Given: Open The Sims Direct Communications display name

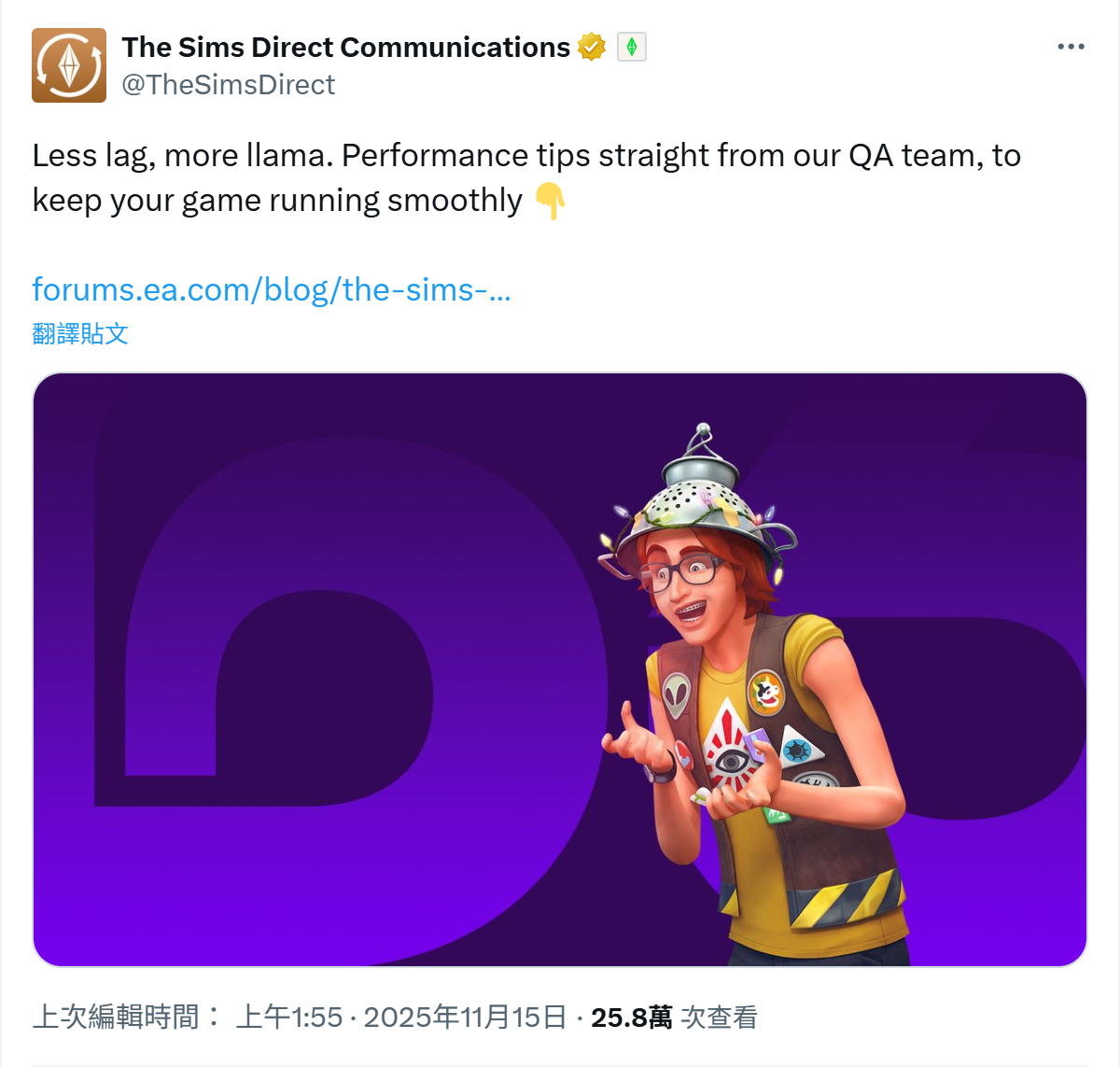Looking at the screenshot, I should tap(345, 47).
